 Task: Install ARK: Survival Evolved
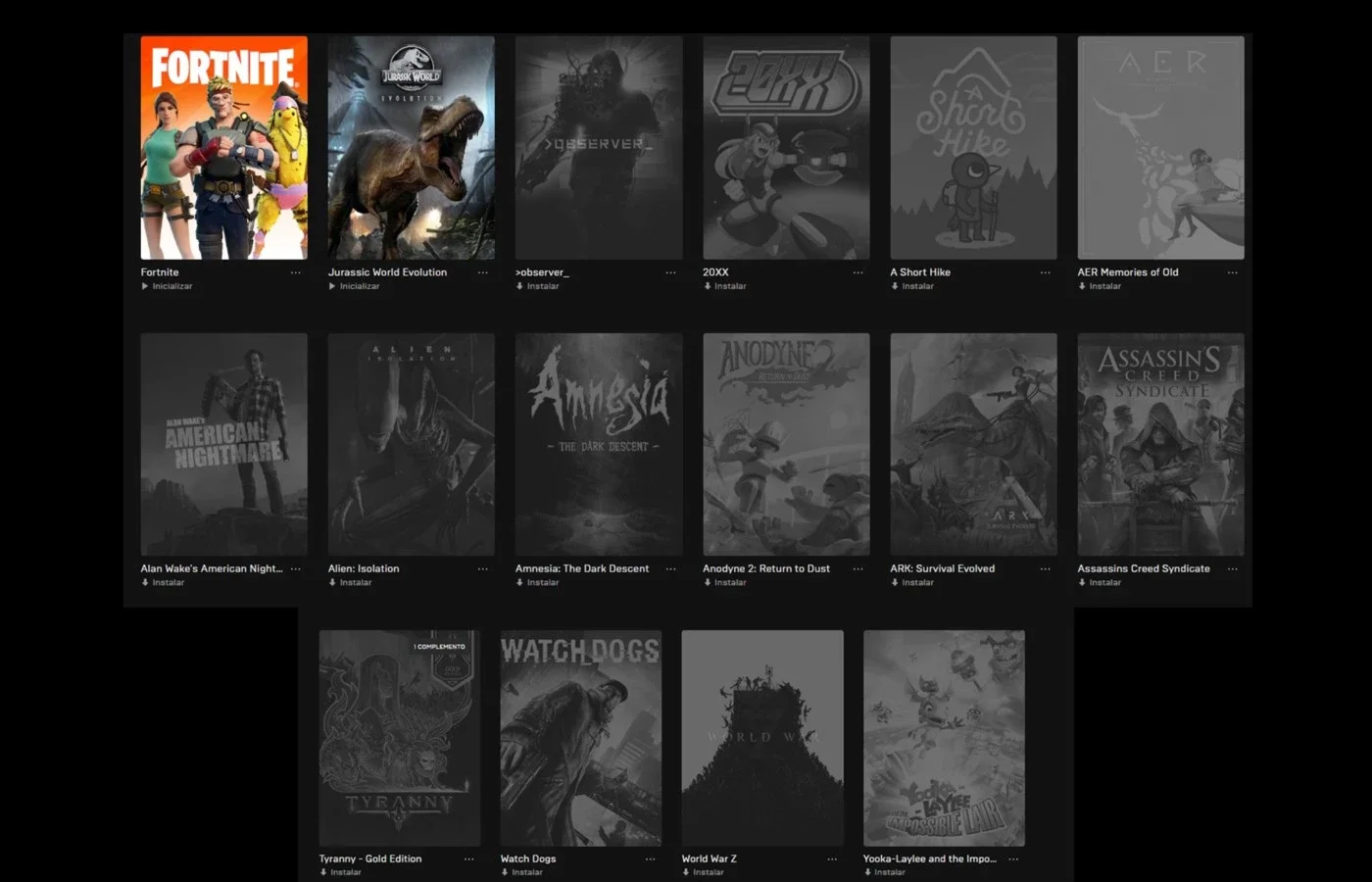911,582
